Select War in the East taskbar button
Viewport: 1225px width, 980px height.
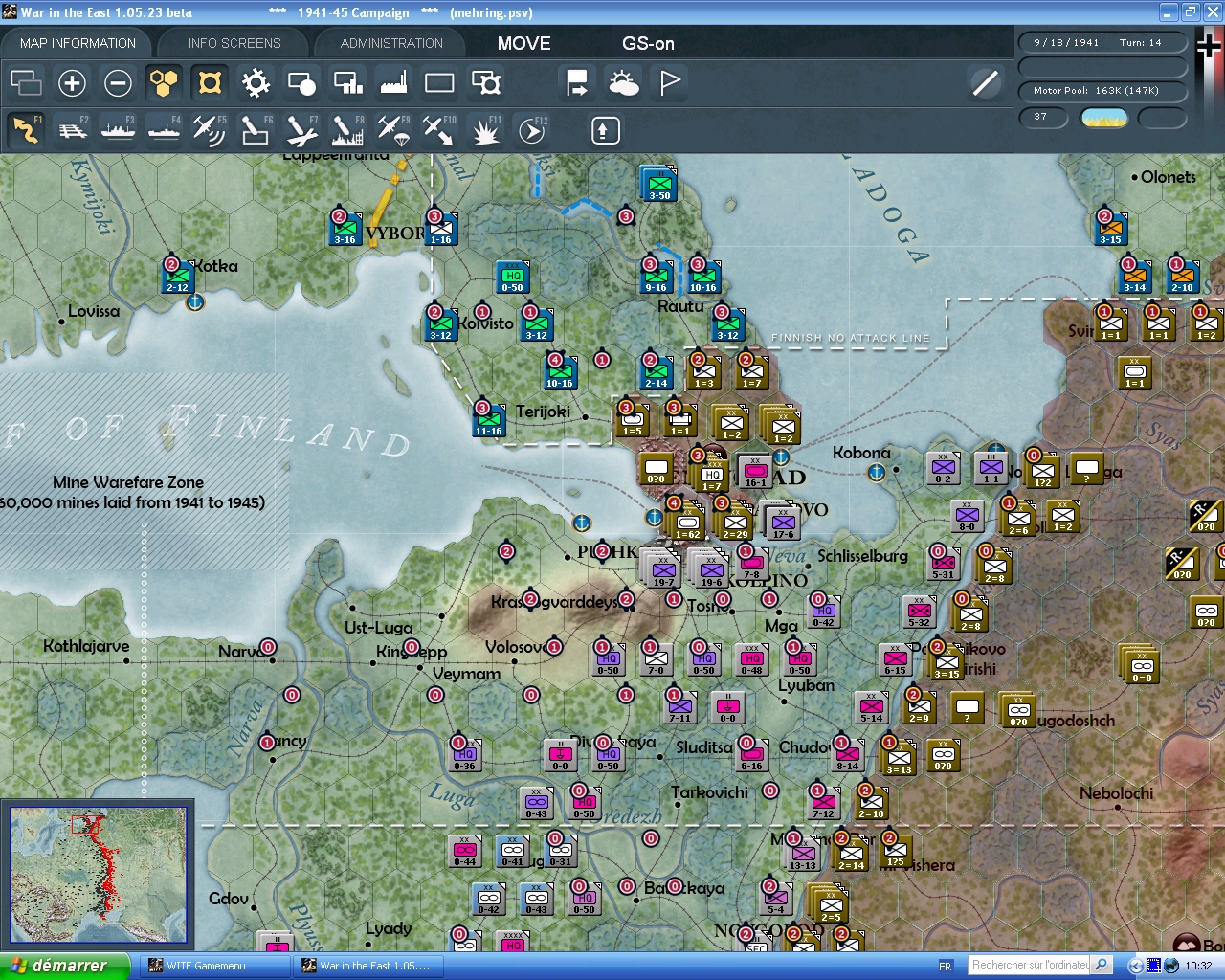[368, 966]
